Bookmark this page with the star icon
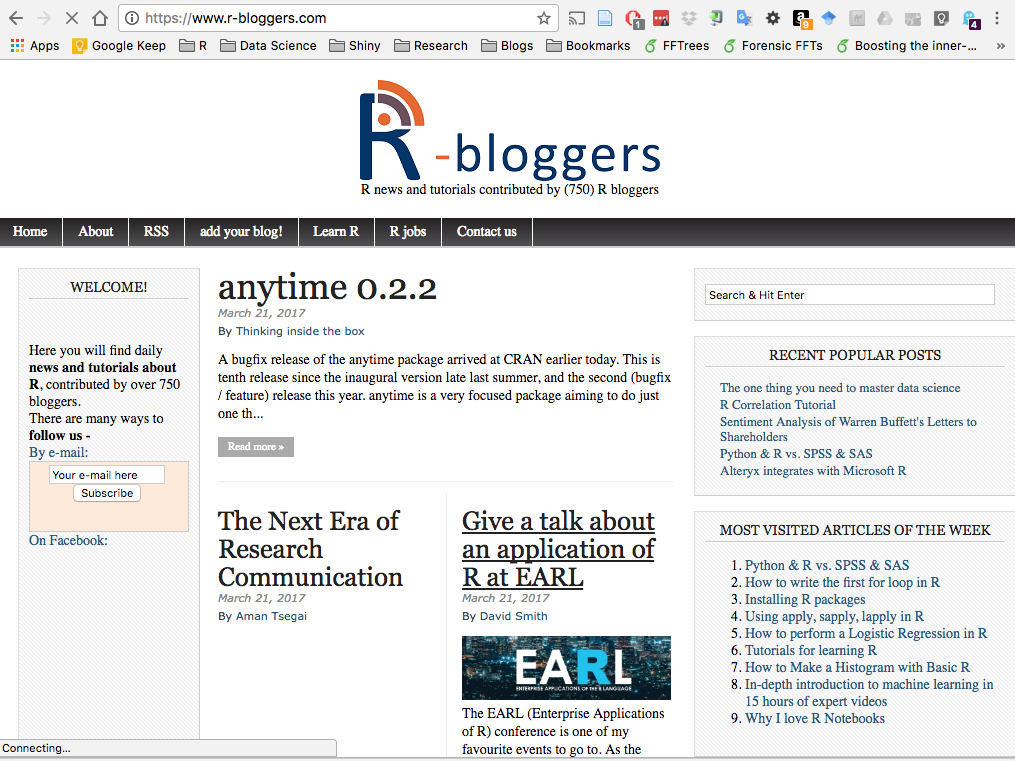 544,18
